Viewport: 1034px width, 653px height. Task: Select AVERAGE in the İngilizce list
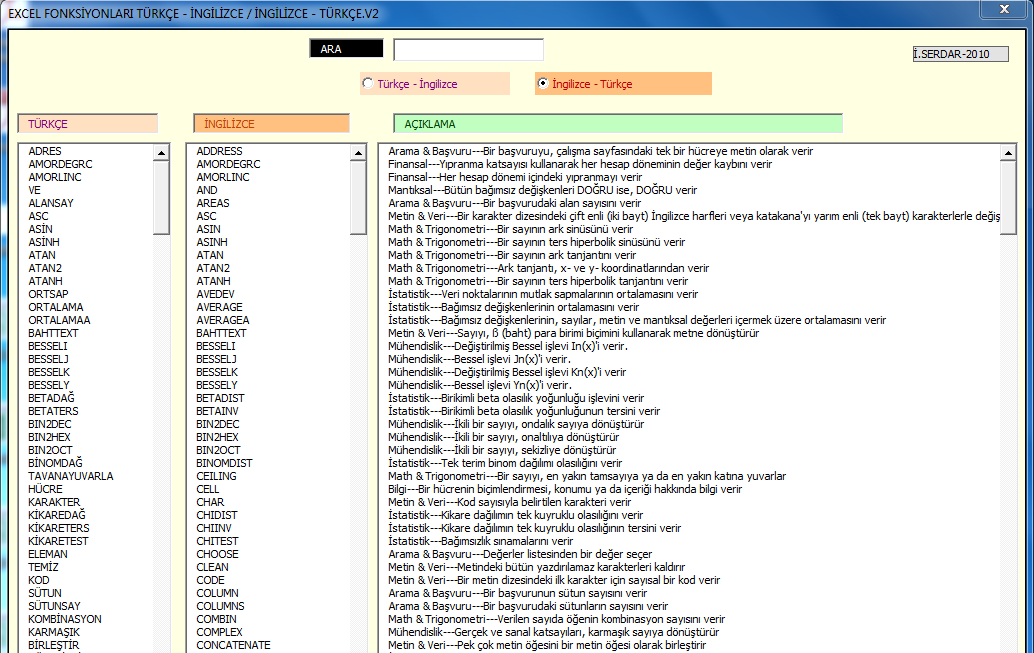[220, 307]
